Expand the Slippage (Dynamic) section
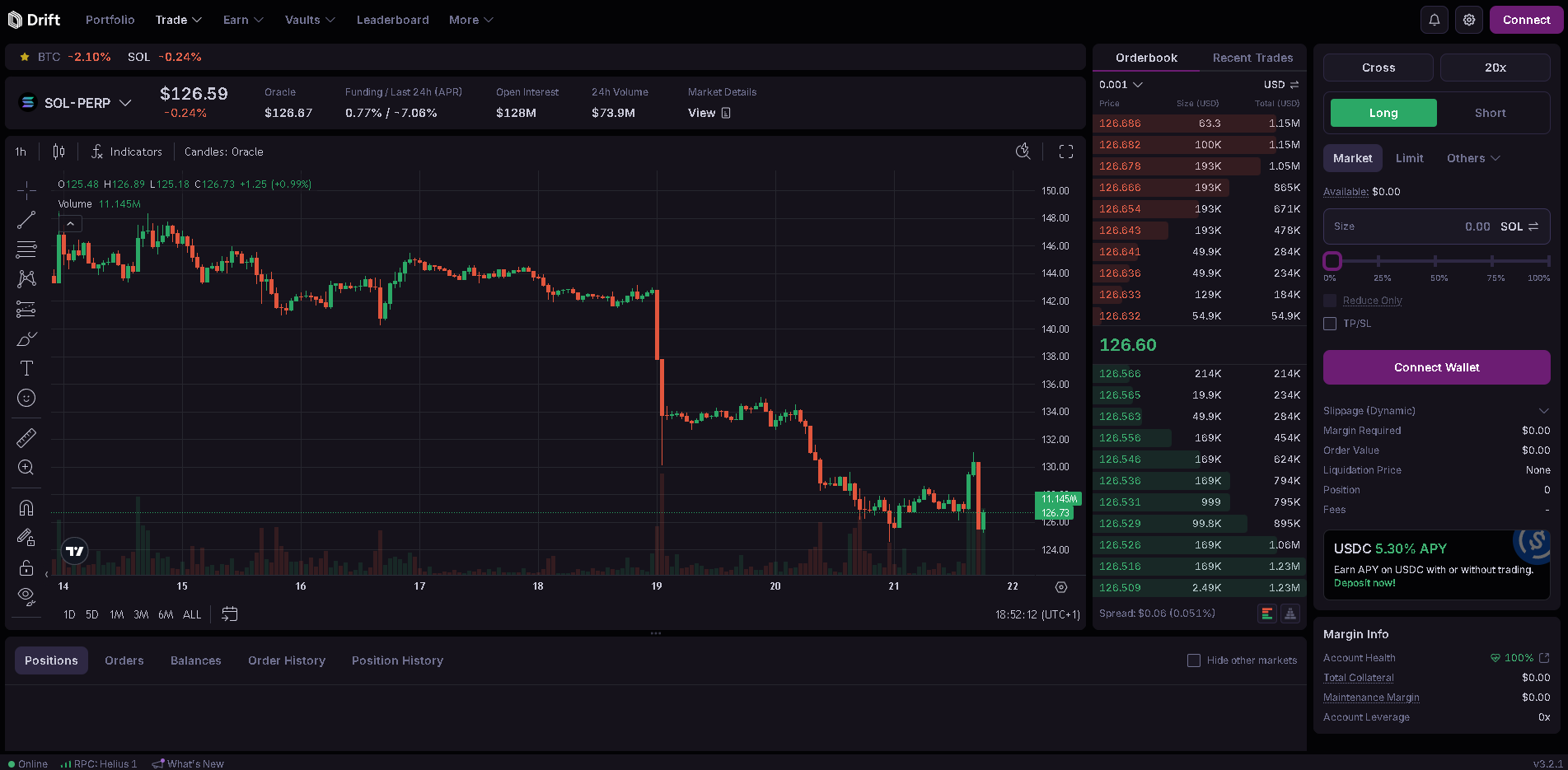This screenshot has width=1568, height=770. pyautogui.click(x=1543, y=411)
